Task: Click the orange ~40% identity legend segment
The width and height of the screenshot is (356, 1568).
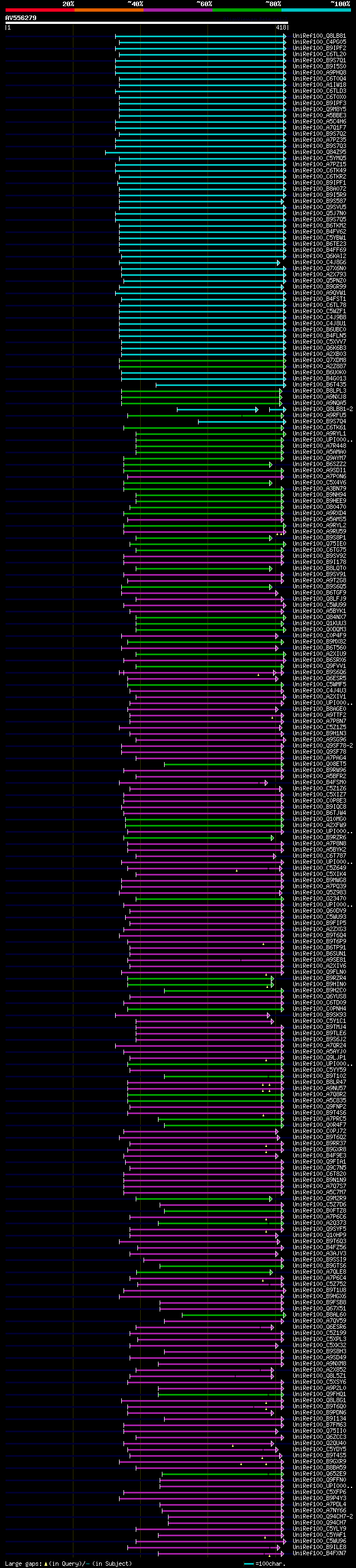Action: (109, 10)
